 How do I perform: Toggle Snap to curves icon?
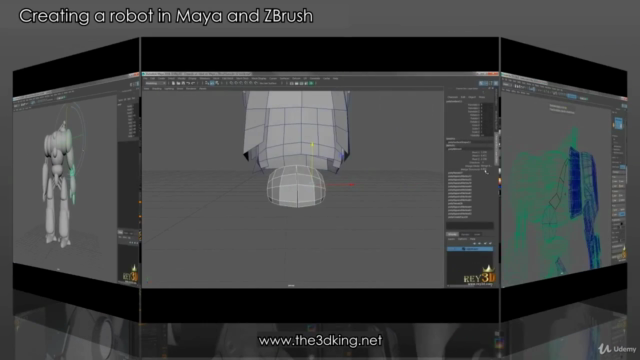[x=236, y=83]
